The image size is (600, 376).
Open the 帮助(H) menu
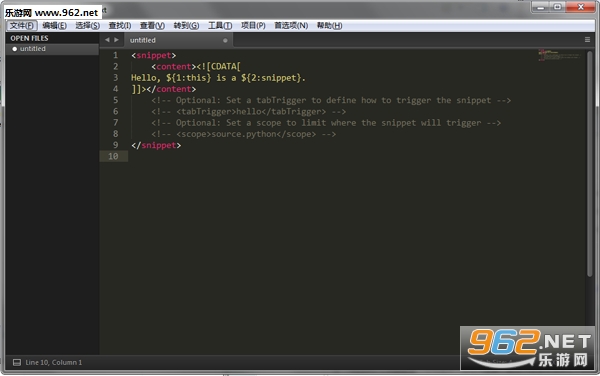point(329,26)
